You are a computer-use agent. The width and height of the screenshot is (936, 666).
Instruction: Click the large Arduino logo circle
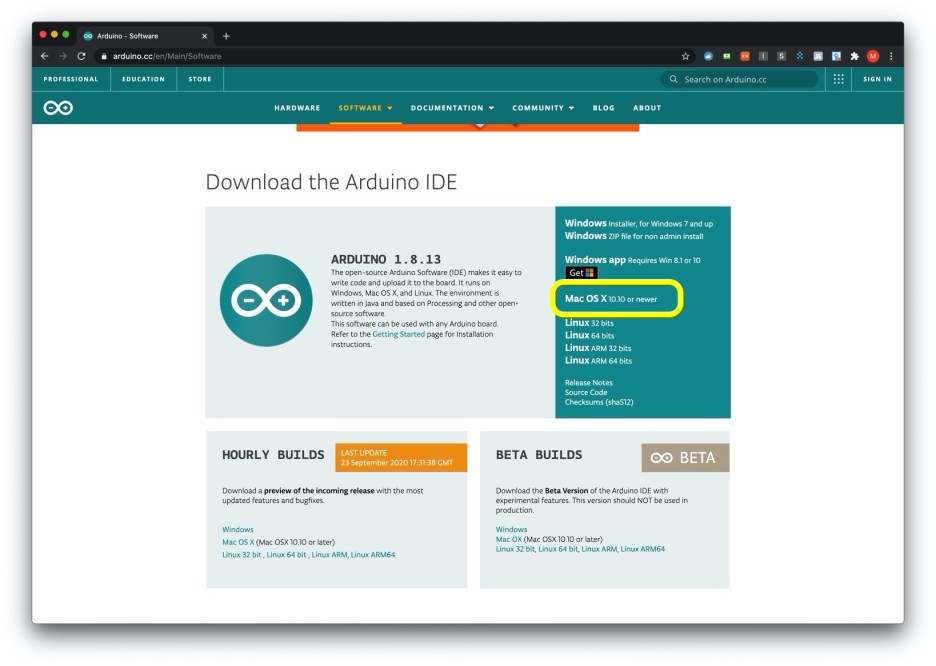(266, 300)
